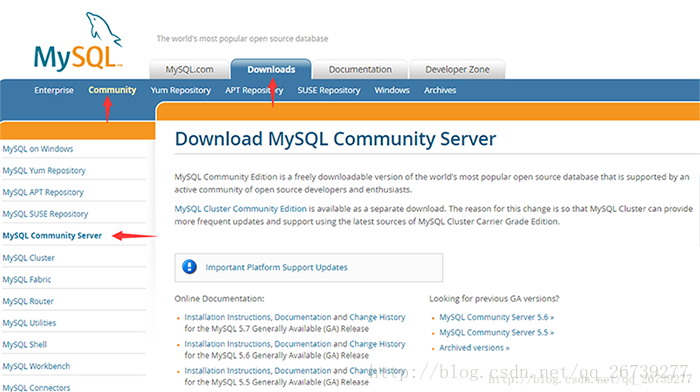
Task: Open MySQL Yum Repository sidebar link
Action: point(44,171)
